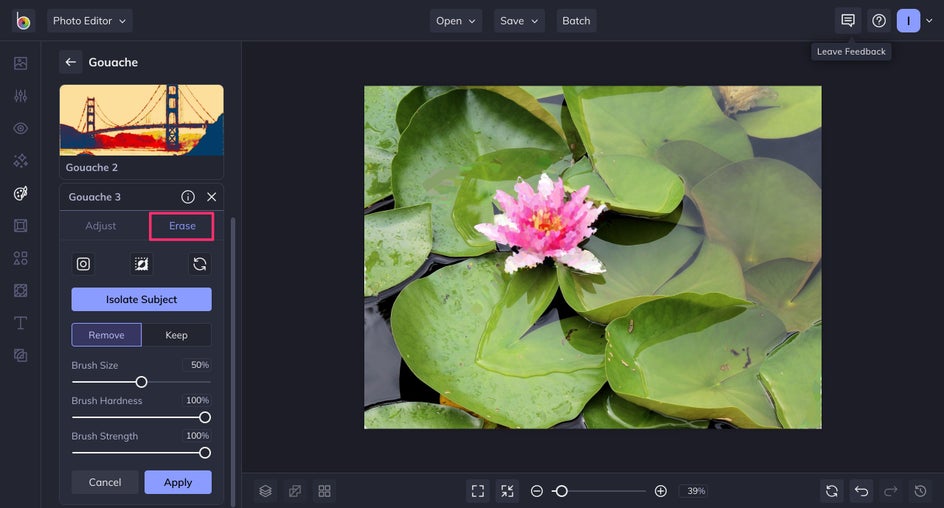Open the Photo Editor dropdown
The height and width of the screenshot is (508, 944).
pyautogui.click(x=90, y=21)
